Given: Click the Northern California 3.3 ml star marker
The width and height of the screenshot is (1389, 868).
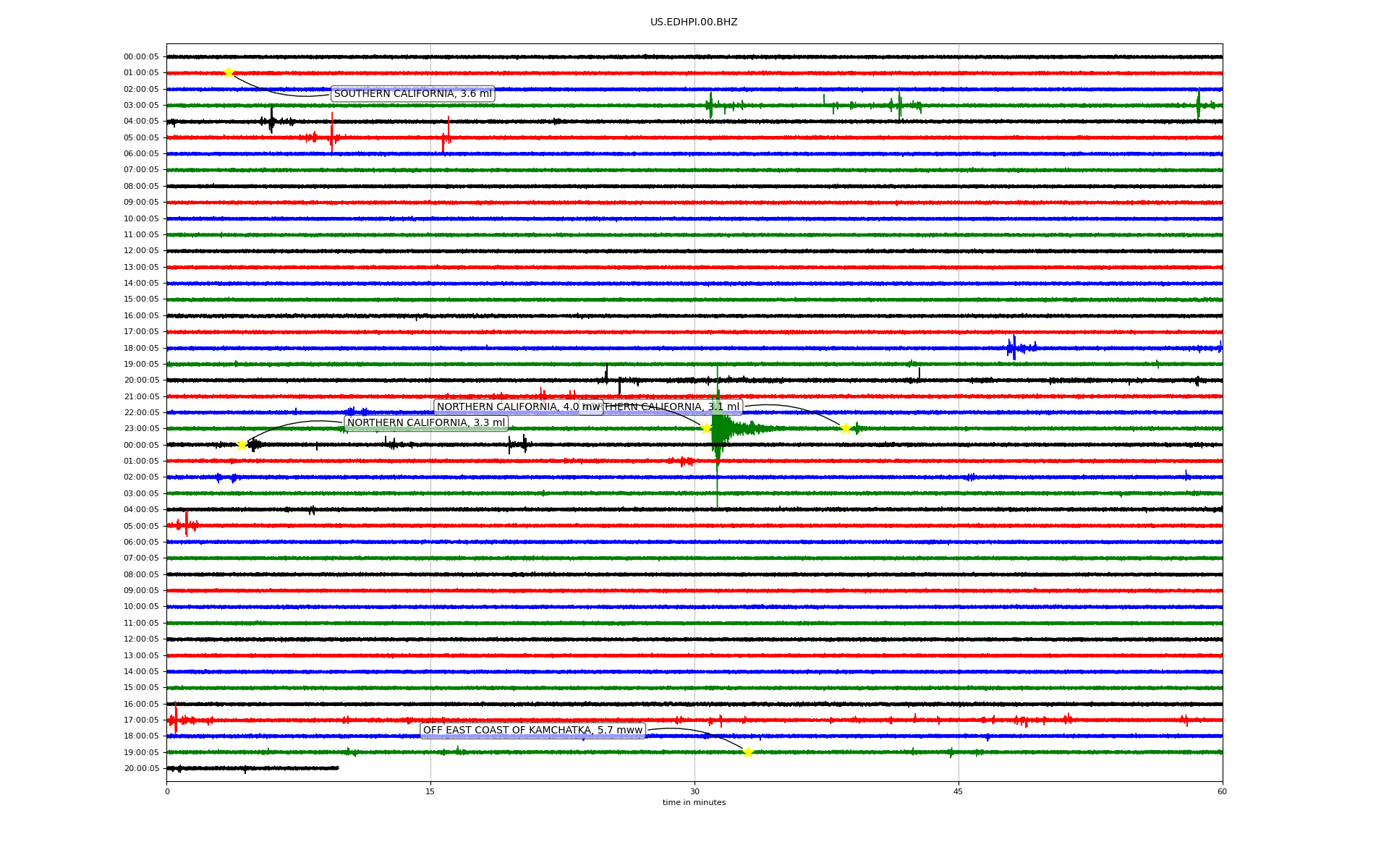Looking at the screenshot, I should 242,445.
